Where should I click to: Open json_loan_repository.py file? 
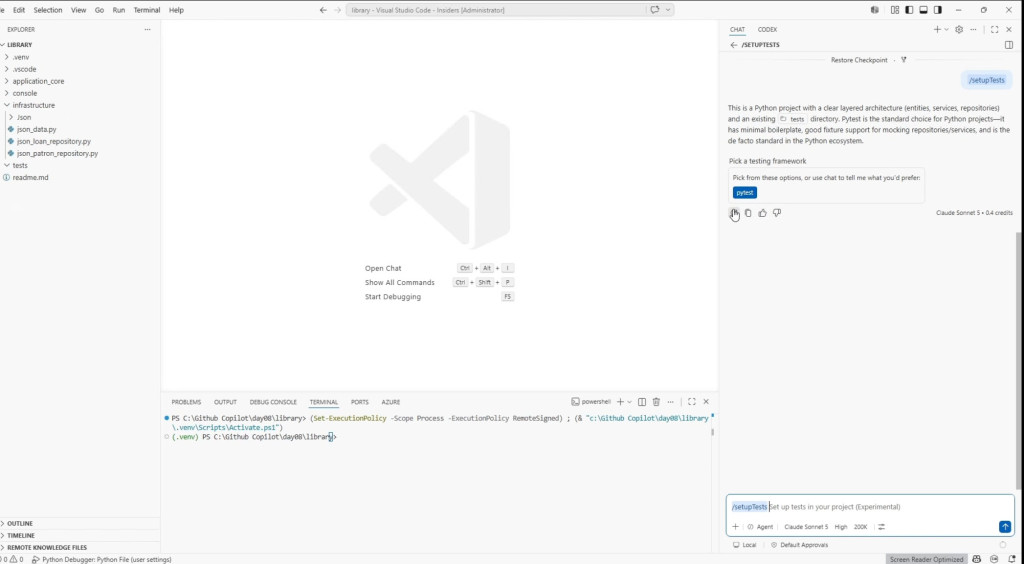pyautogui.click(x=80, y=141)
